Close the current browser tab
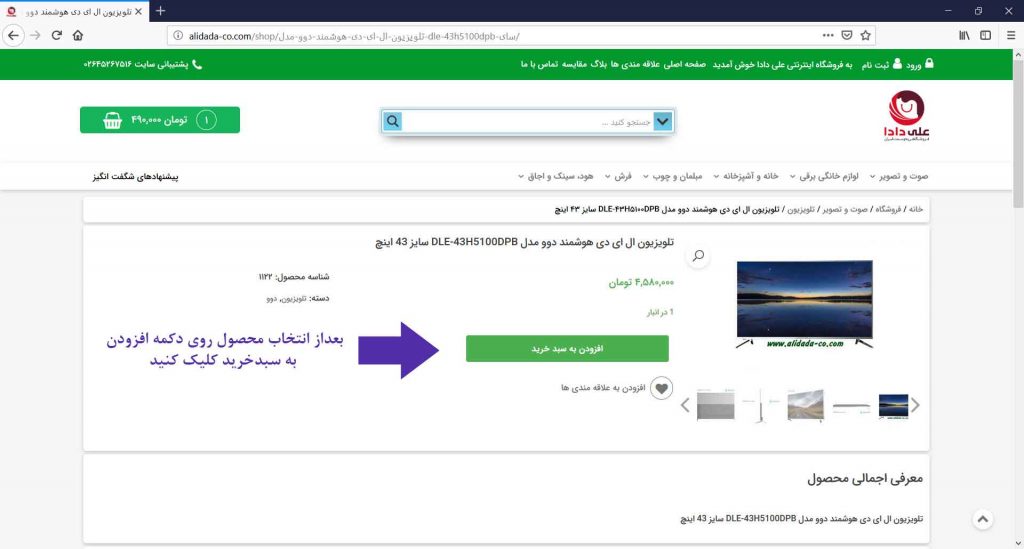The image size is (1024, 549). [x=138, y=12]
